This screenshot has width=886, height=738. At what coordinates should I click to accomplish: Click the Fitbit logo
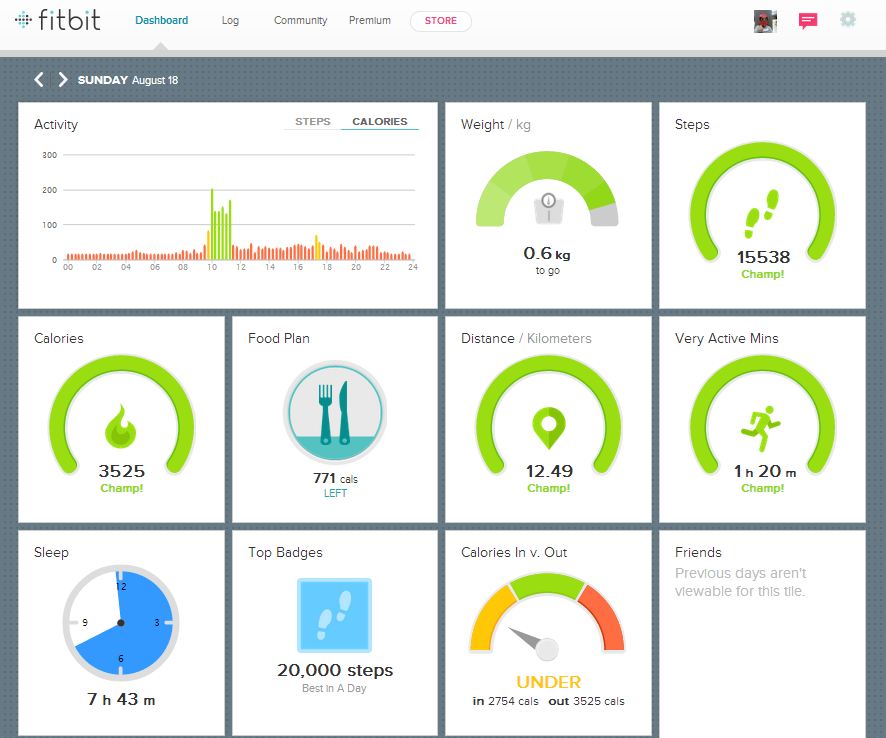coord(58,20)
